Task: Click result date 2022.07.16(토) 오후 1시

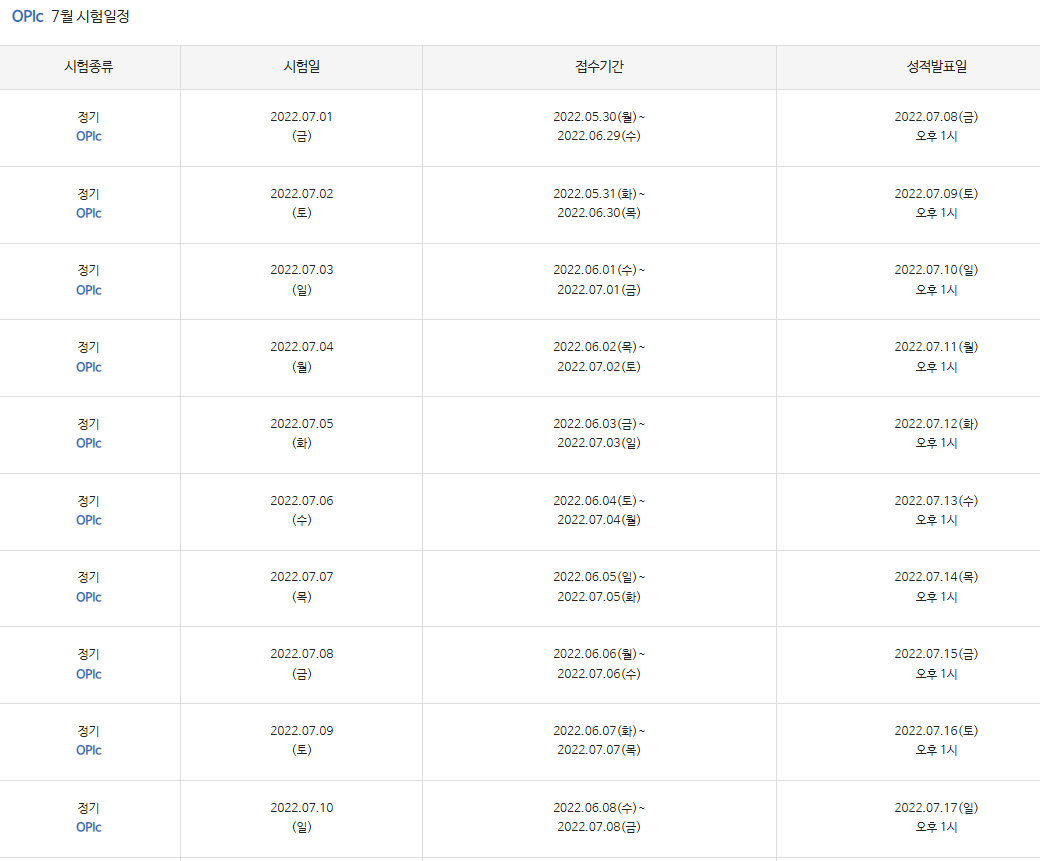Action: click(937, 740)
